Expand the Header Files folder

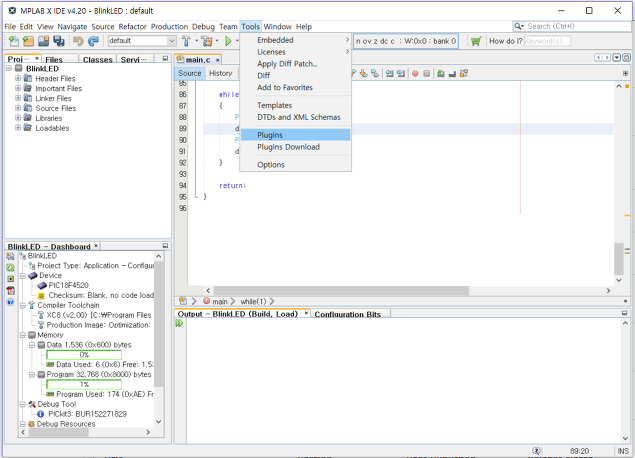coord(18,78)
